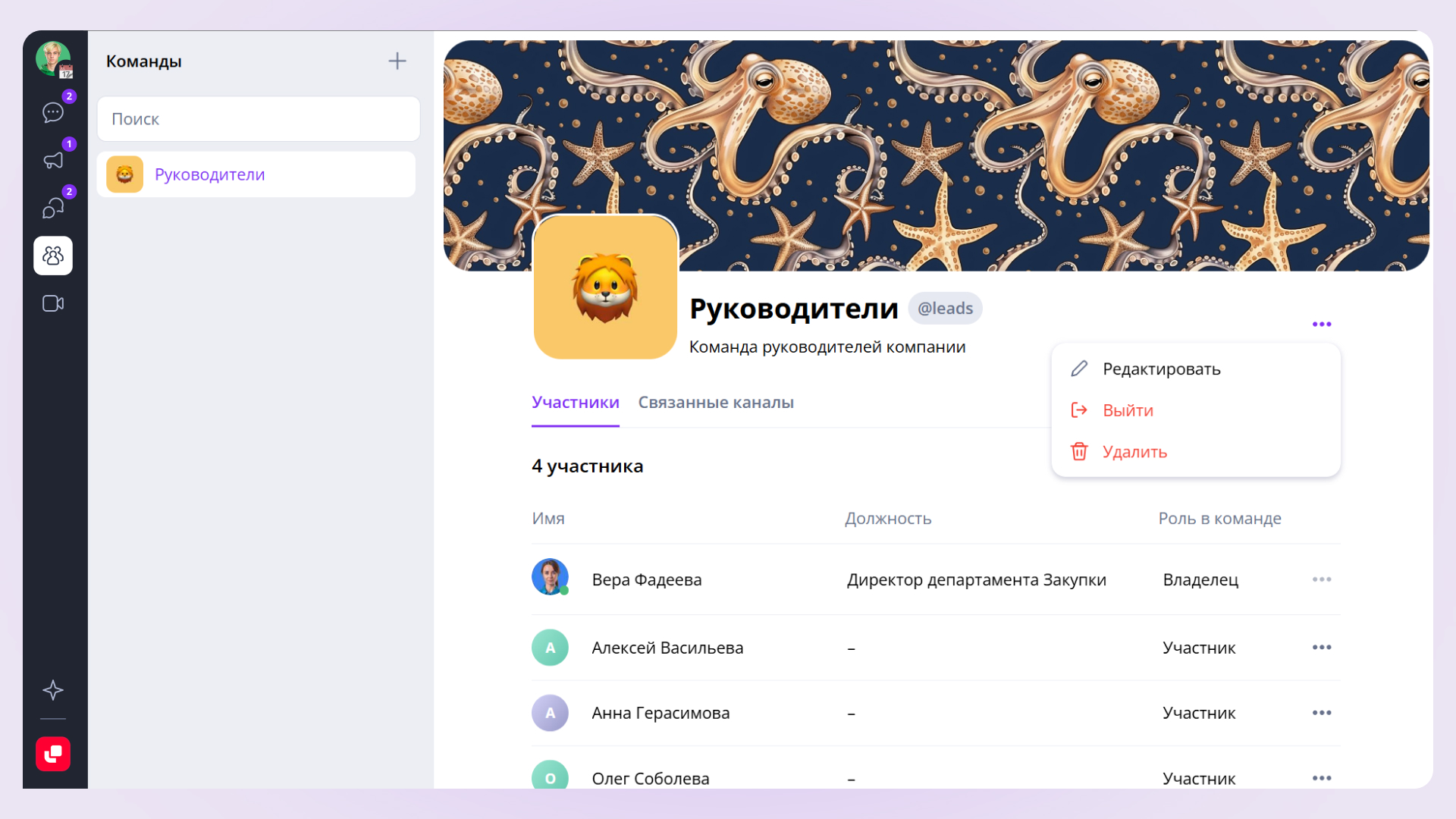Open options for Вера Фадеева row

(x=1322, y=579)
